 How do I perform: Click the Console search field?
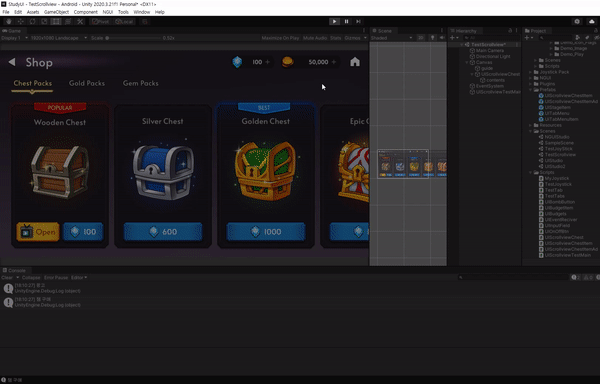coord(513,278)
